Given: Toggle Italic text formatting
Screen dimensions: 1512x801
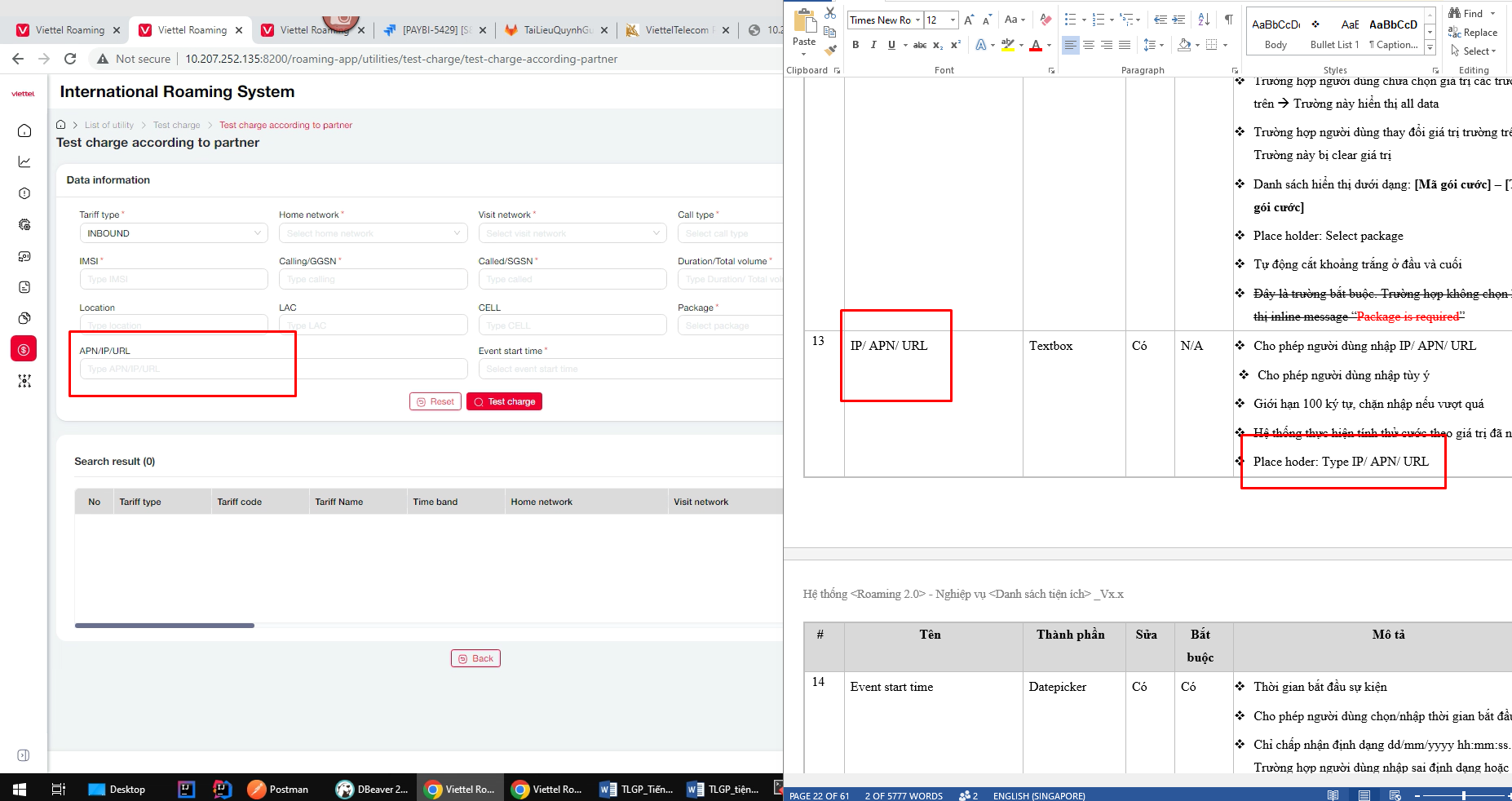Looking at the screenshot, I should [x=873, y=45].
